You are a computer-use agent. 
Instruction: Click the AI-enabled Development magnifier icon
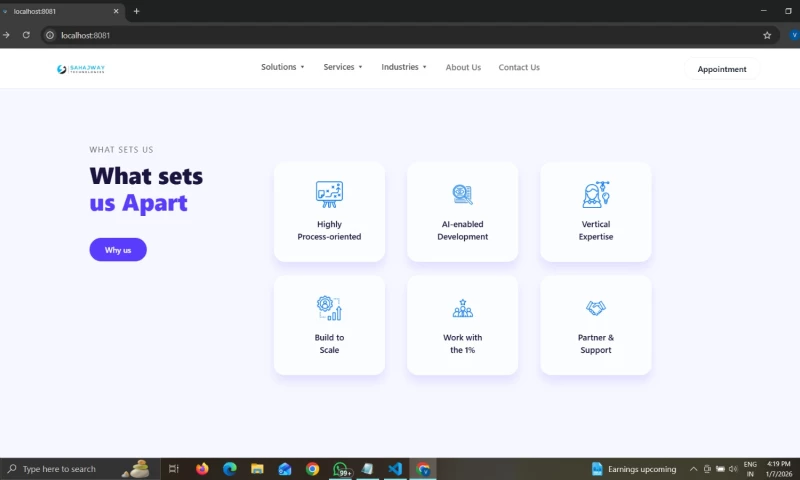tap(462, 194)
